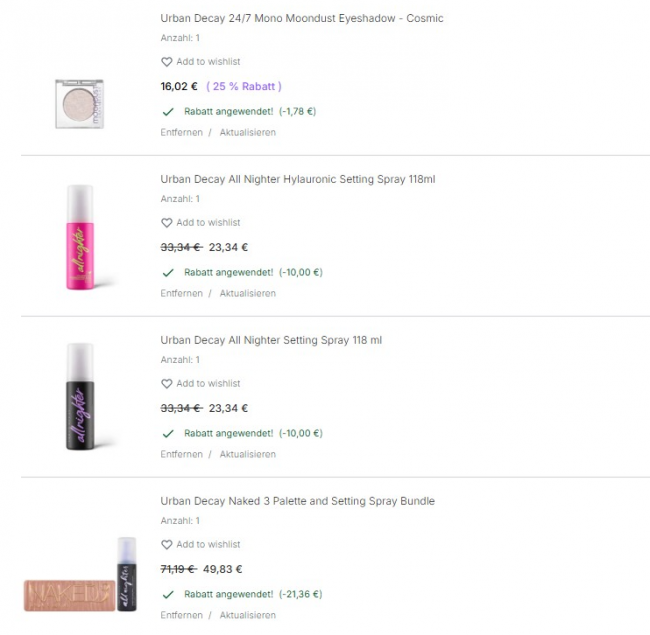The width and height of the screenshot is (650, 635).
Task: Remove Moondust Eyeshadow via Entfernen
Action: (181, 132)
